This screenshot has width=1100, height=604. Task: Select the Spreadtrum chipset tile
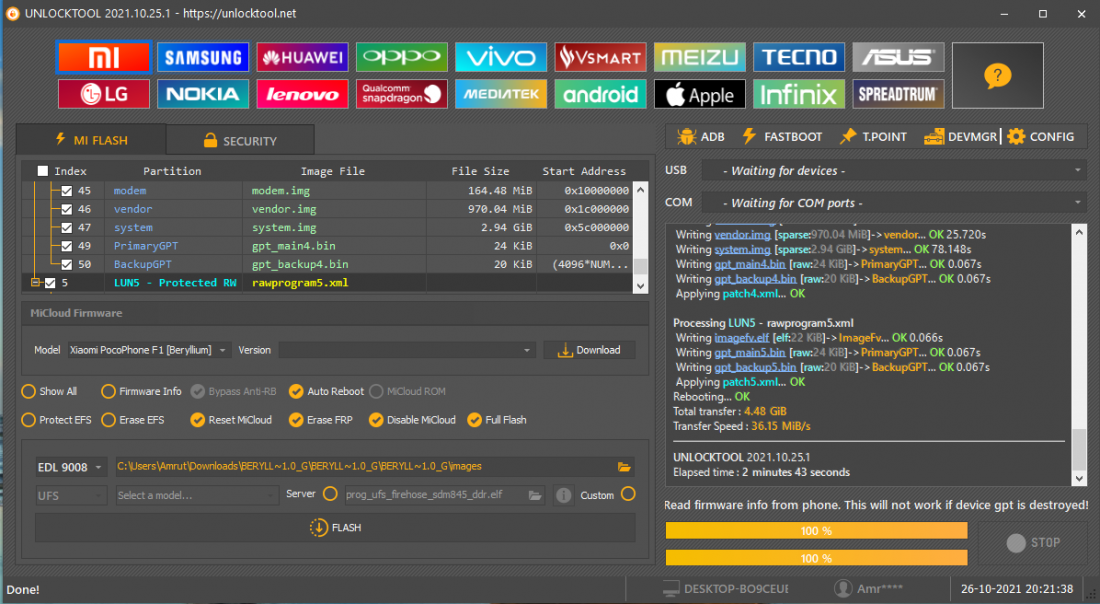pyautogui.click(x=899, y=94)
